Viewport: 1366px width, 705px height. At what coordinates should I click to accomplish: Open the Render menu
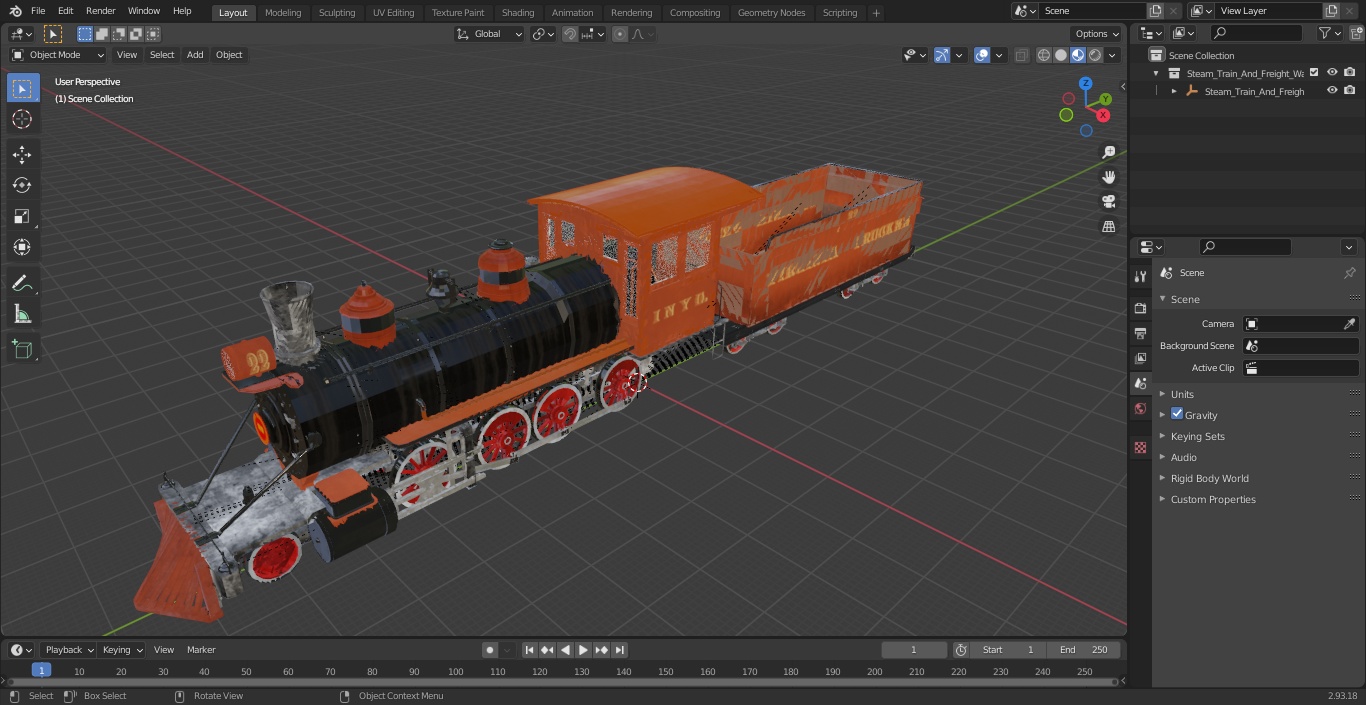tap(100, 11)
